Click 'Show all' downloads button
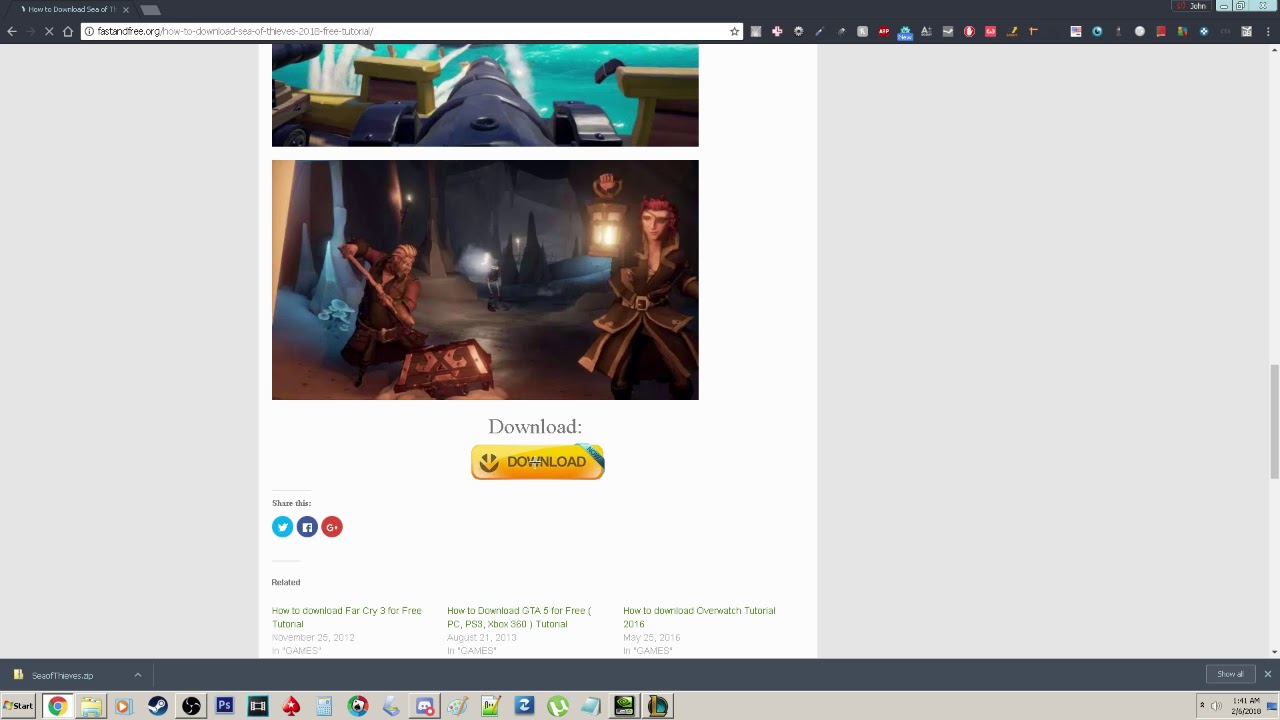The width and height of the screenshot is (1280, 720). 1230,674
